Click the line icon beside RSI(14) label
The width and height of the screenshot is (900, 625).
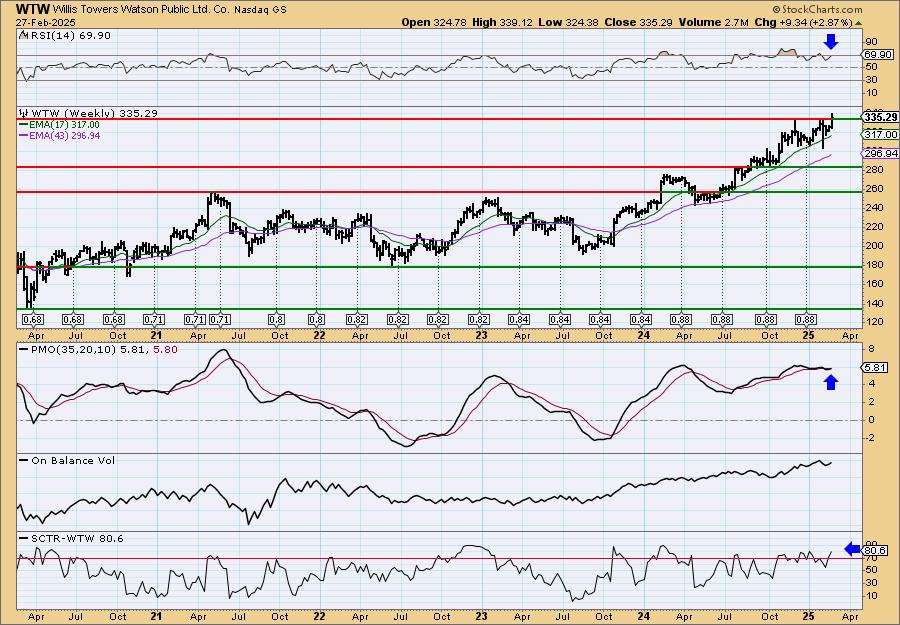point(23,35)
